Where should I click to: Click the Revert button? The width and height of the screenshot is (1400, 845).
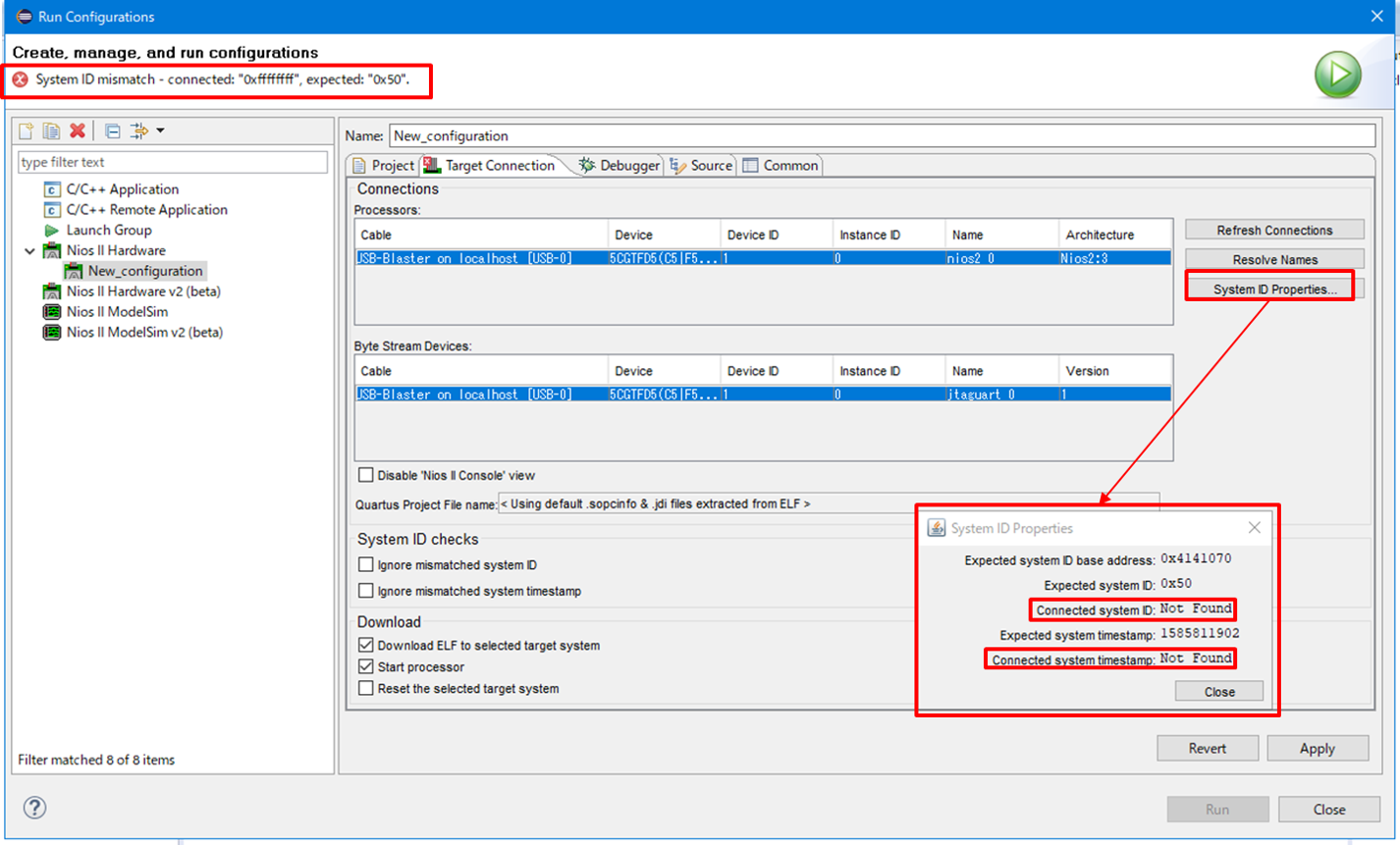[x=1207, y=748]
